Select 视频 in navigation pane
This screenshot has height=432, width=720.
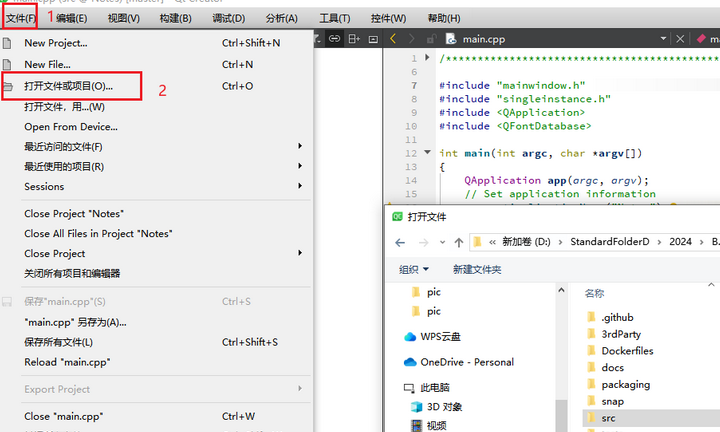point(429,426)
